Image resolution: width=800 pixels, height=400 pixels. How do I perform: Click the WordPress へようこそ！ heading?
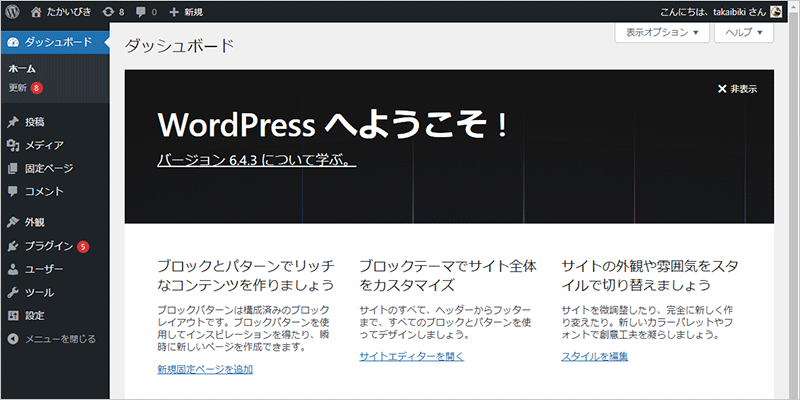point(333,125)
